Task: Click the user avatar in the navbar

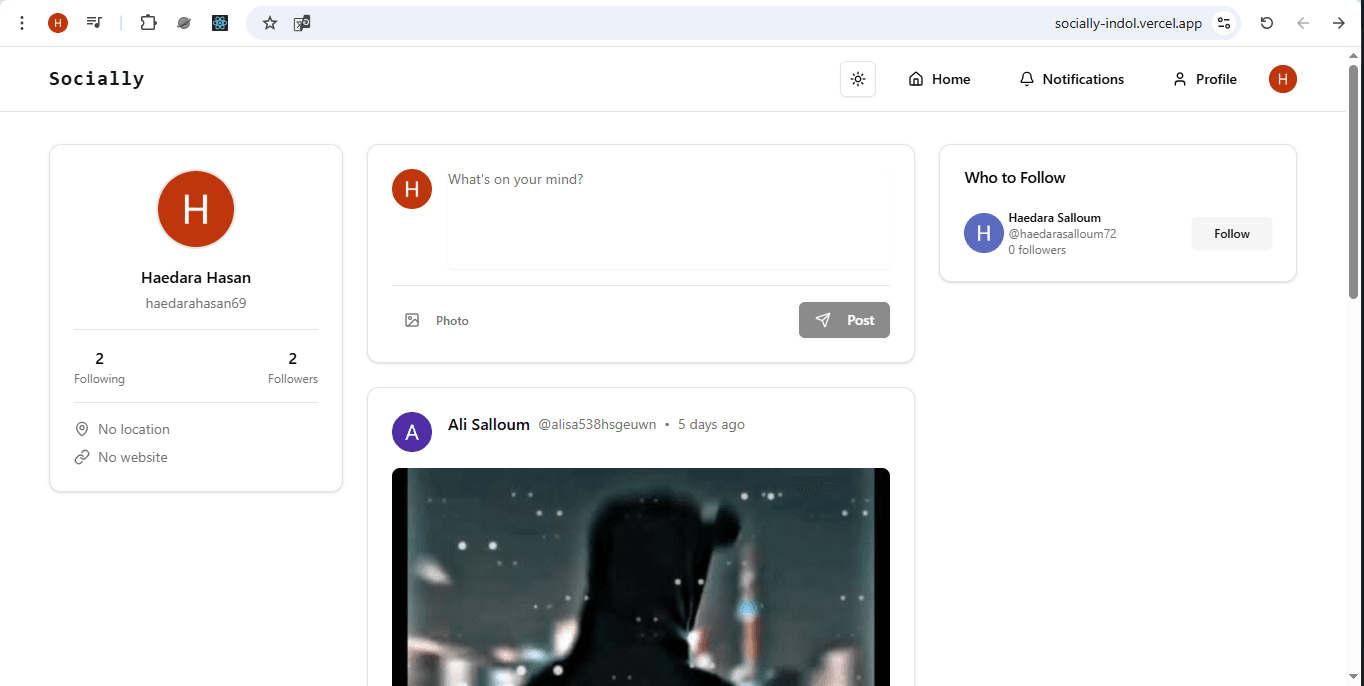Action: click(1282, 79)
